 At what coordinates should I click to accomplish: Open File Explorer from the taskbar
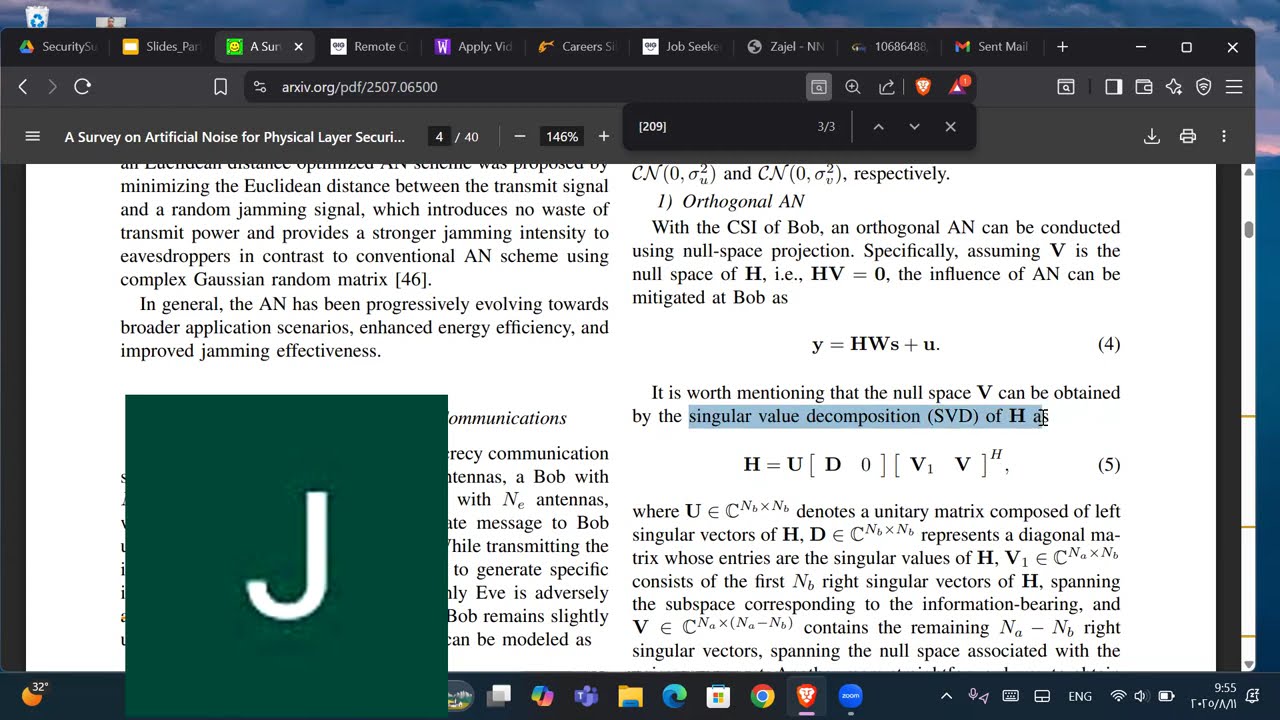pyautogui.click(x=630, y=696)
